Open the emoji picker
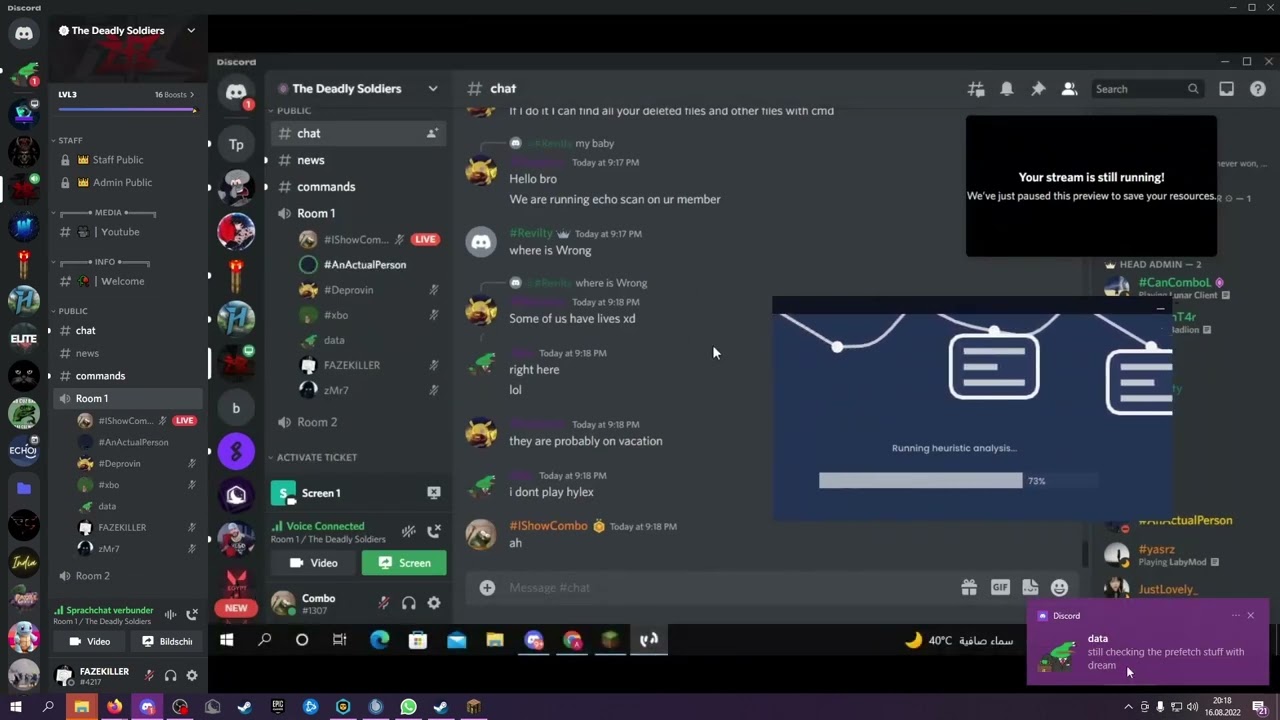The height and width of the screenshot is (720, 1280). coord(1060,588)
